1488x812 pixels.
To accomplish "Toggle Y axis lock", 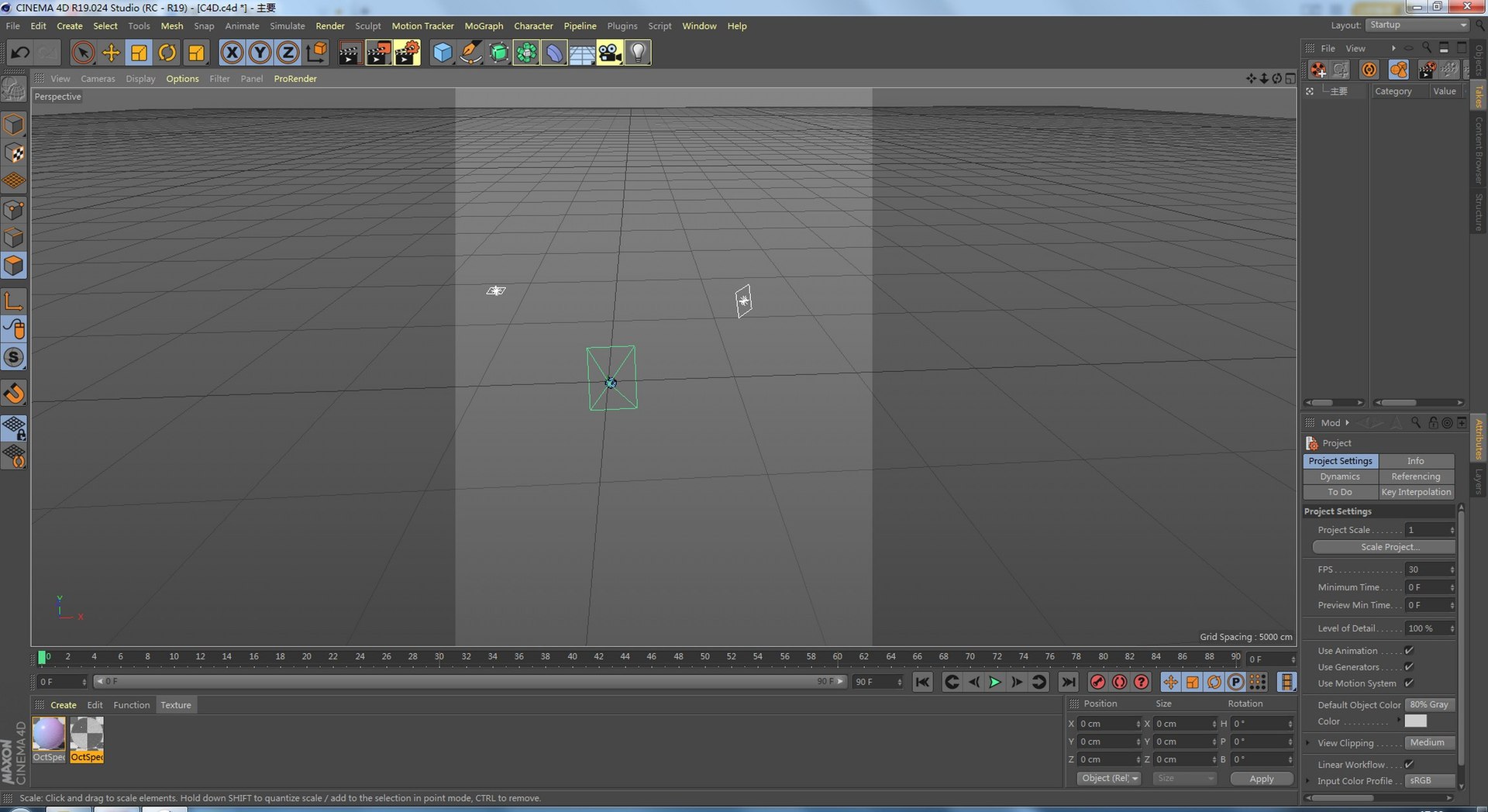I will click(259, 53).
